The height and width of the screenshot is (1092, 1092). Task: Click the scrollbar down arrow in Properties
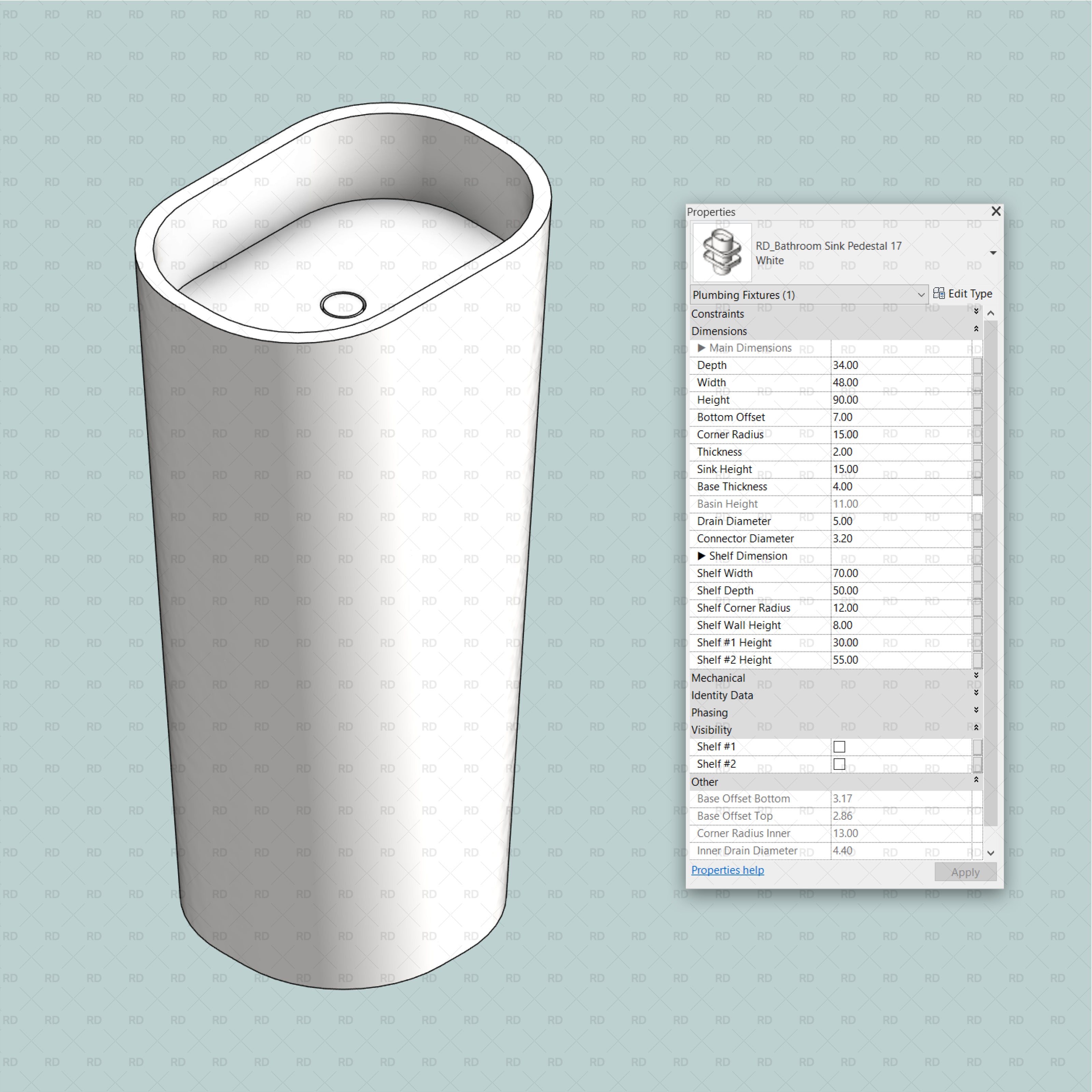[991, 853]
